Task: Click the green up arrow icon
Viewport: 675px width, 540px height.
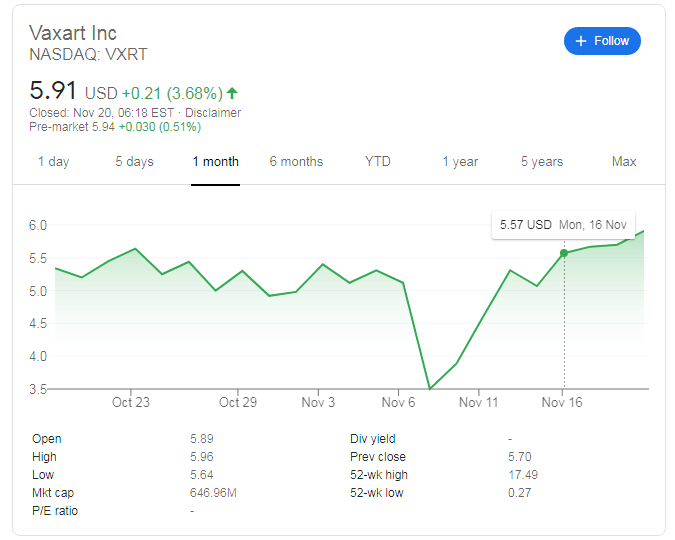Action: 232,93
